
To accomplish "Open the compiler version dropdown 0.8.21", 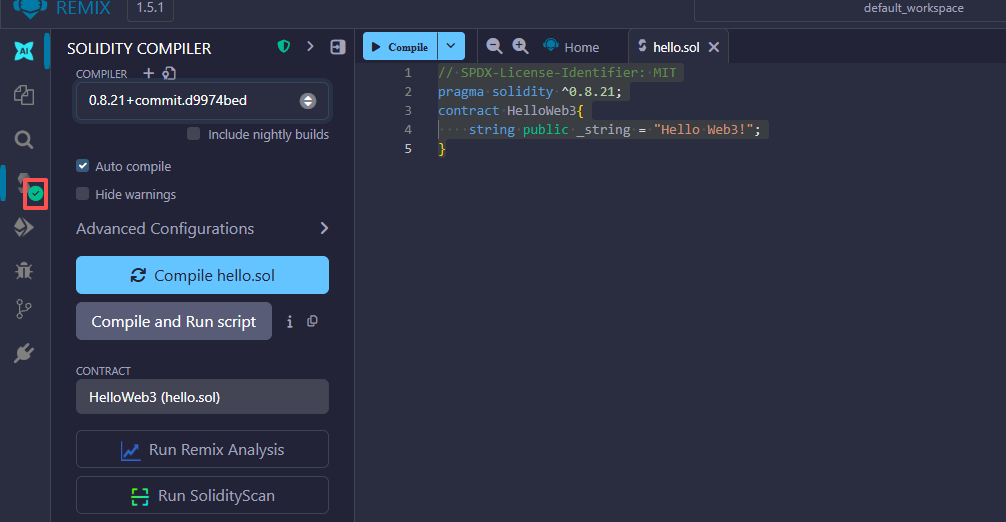I will 203,101.
